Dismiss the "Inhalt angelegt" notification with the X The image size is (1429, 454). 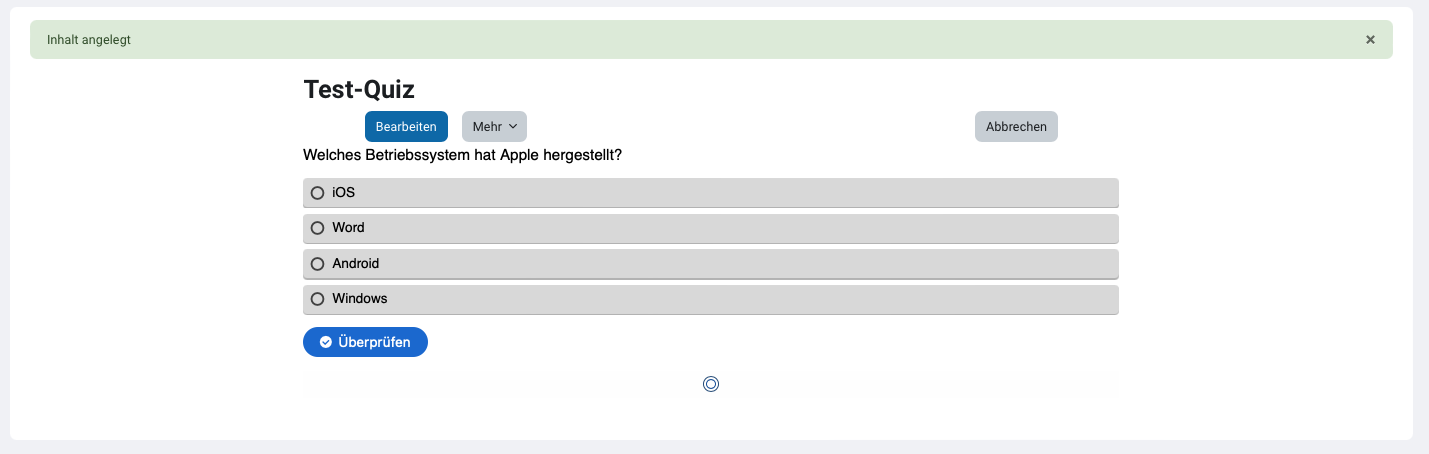pyautogui.click(x=1370, y=40)
